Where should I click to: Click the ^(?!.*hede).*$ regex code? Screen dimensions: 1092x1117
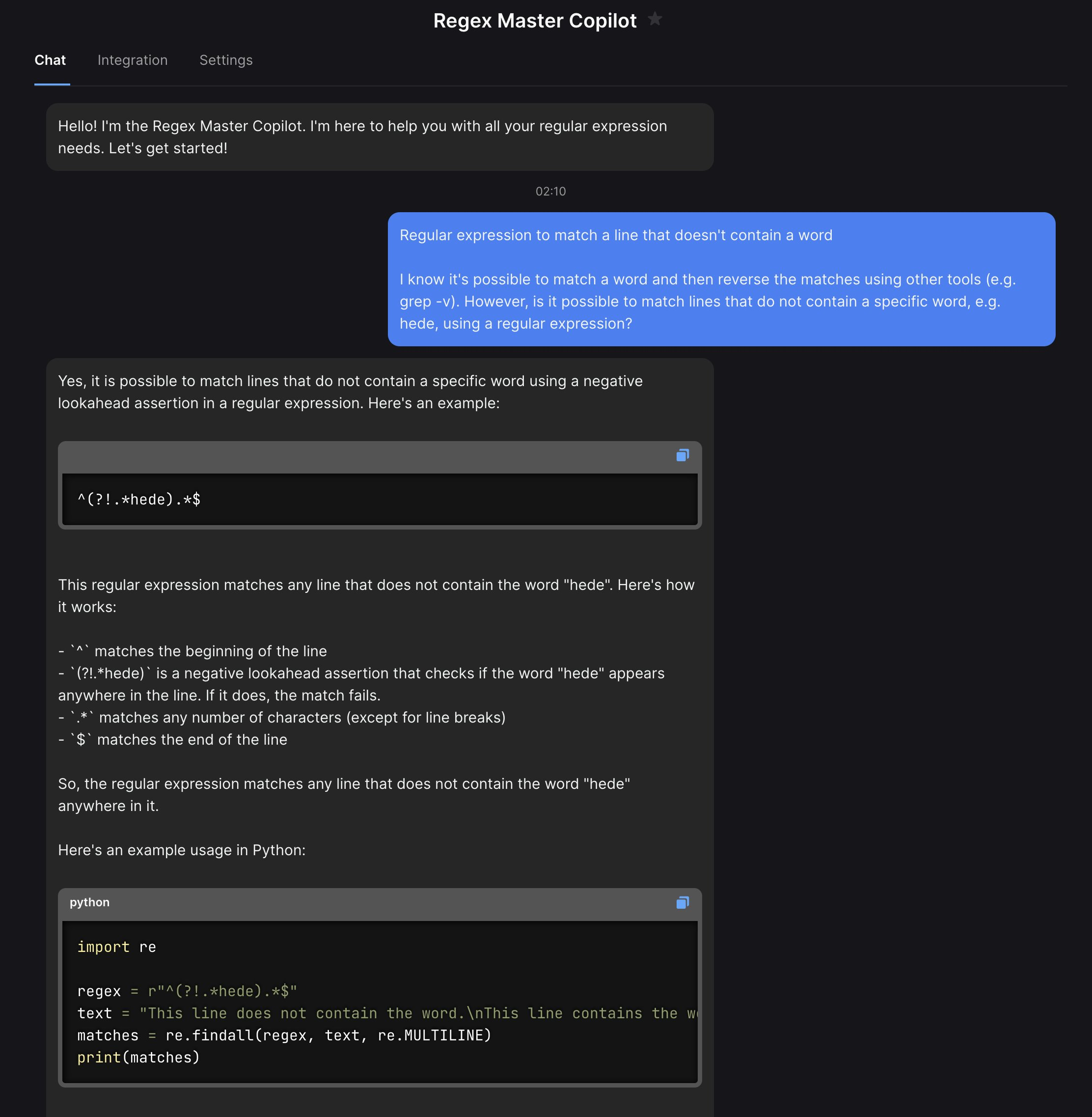[x=139, y=500]
